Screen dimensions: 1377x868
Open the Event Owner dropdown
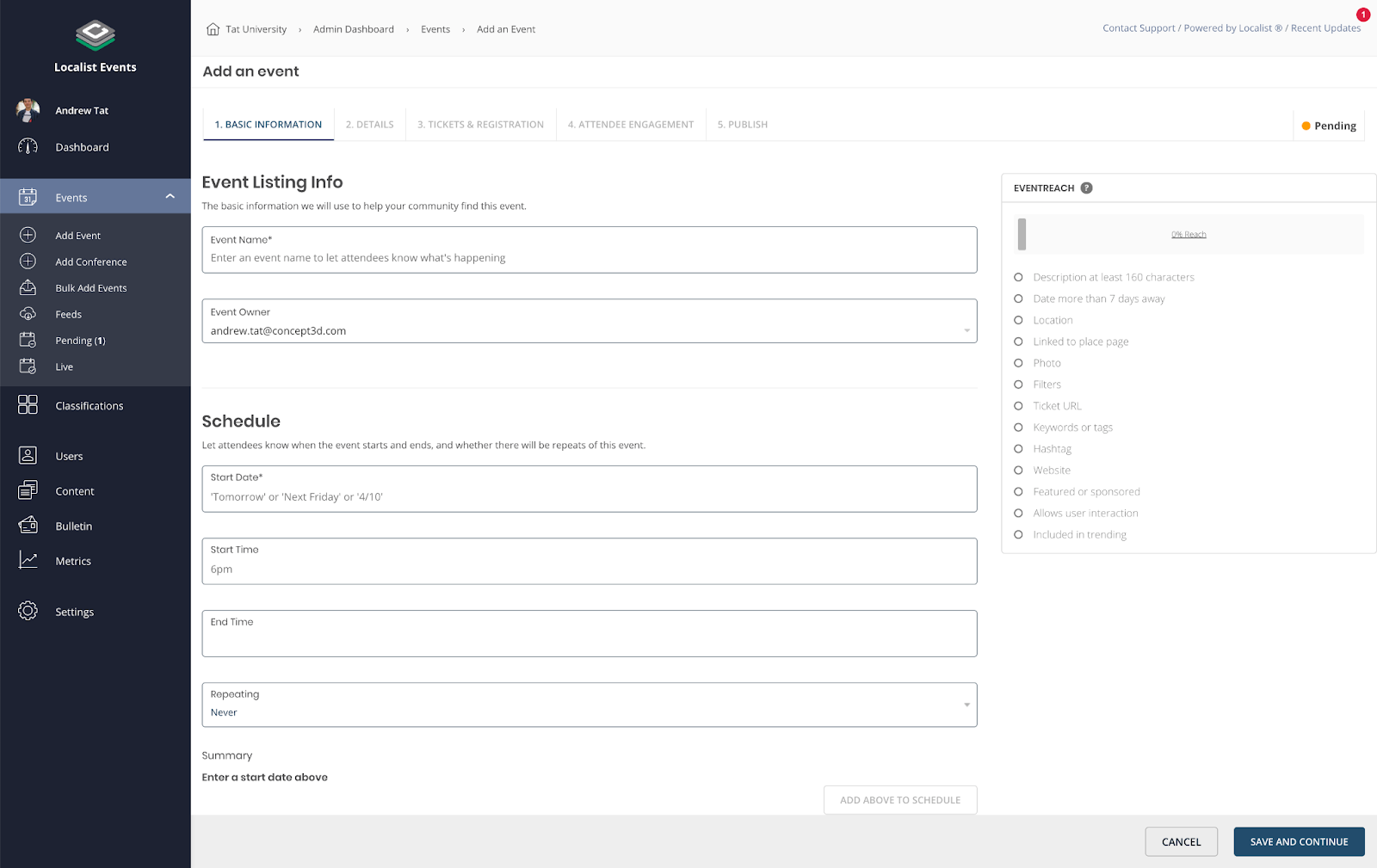coord(590,321)
